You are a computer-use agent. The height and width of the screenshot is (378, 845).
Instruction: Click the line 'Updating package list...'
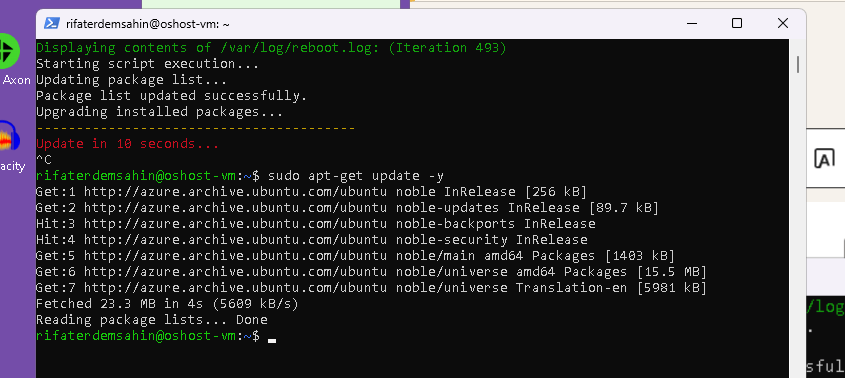pyautogui.click(x=131, y=80)
